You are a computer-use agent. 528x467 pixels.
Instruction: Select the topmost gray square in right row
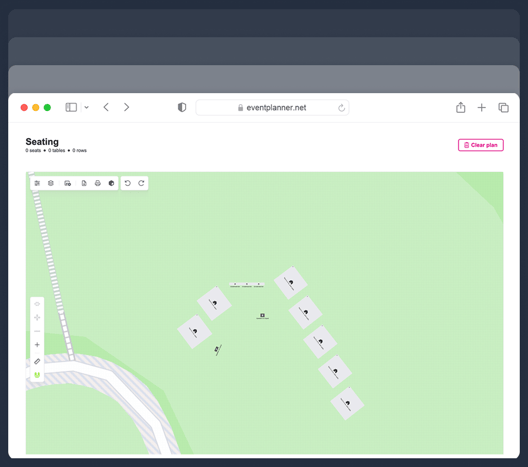point(291,283)
